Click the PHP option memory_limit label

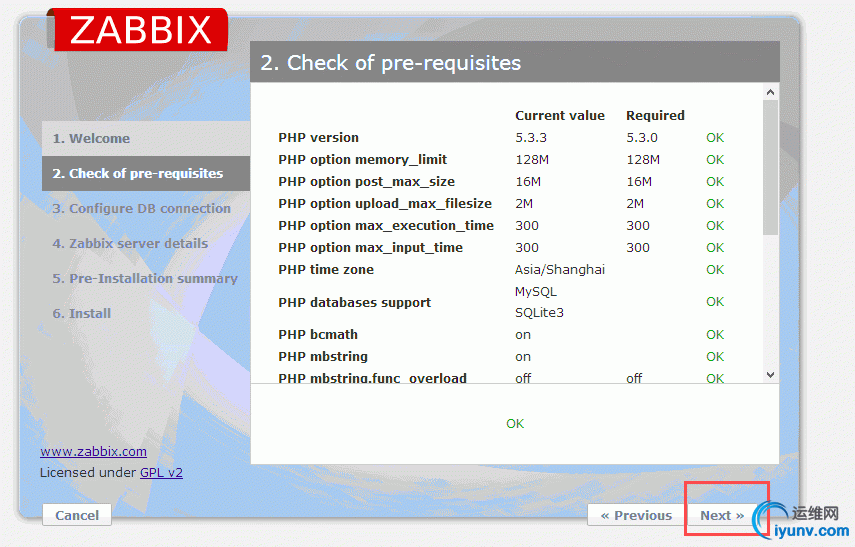[x=363, y=160]
